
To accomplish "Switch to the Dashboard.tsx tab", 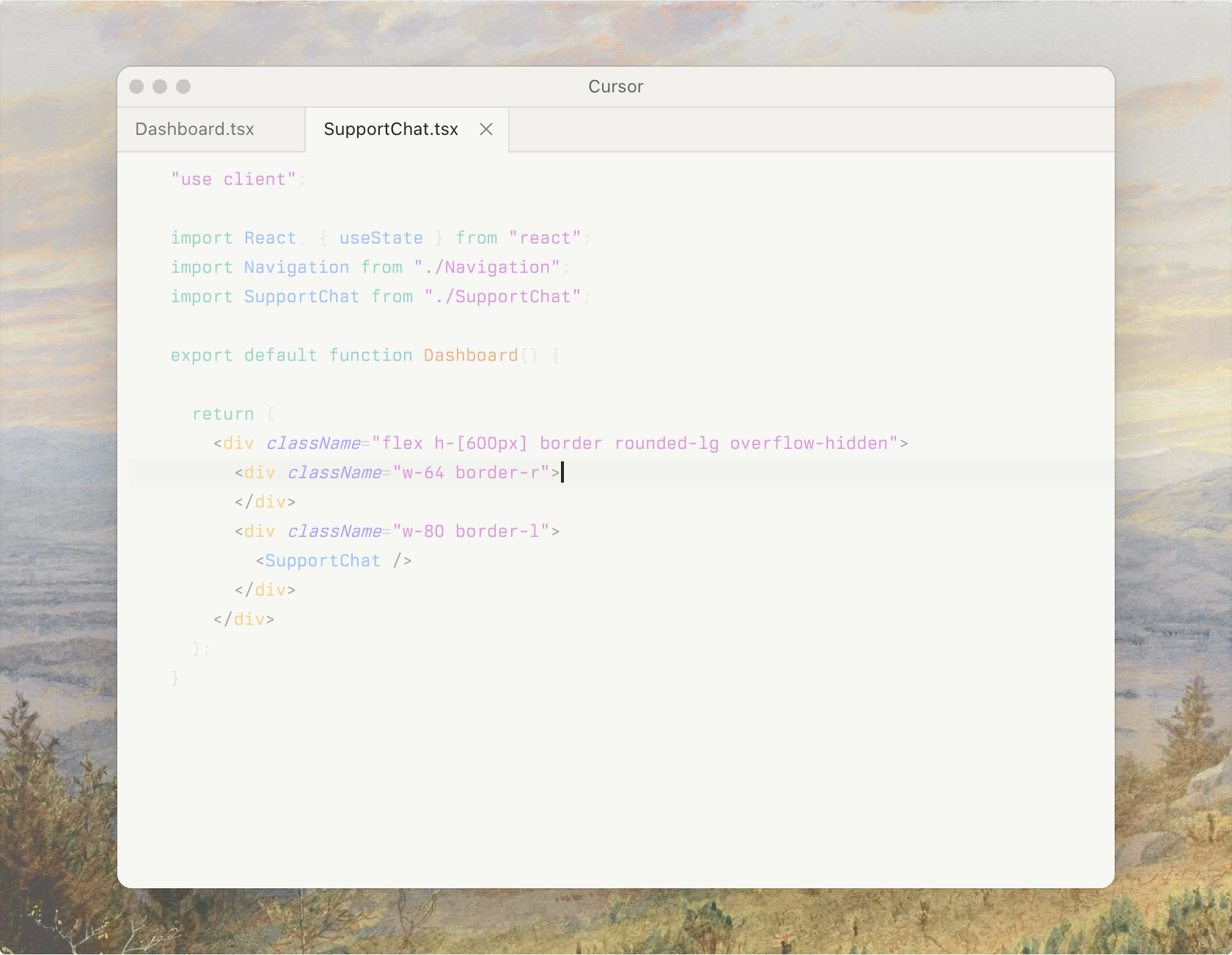I will pos(195,129).
